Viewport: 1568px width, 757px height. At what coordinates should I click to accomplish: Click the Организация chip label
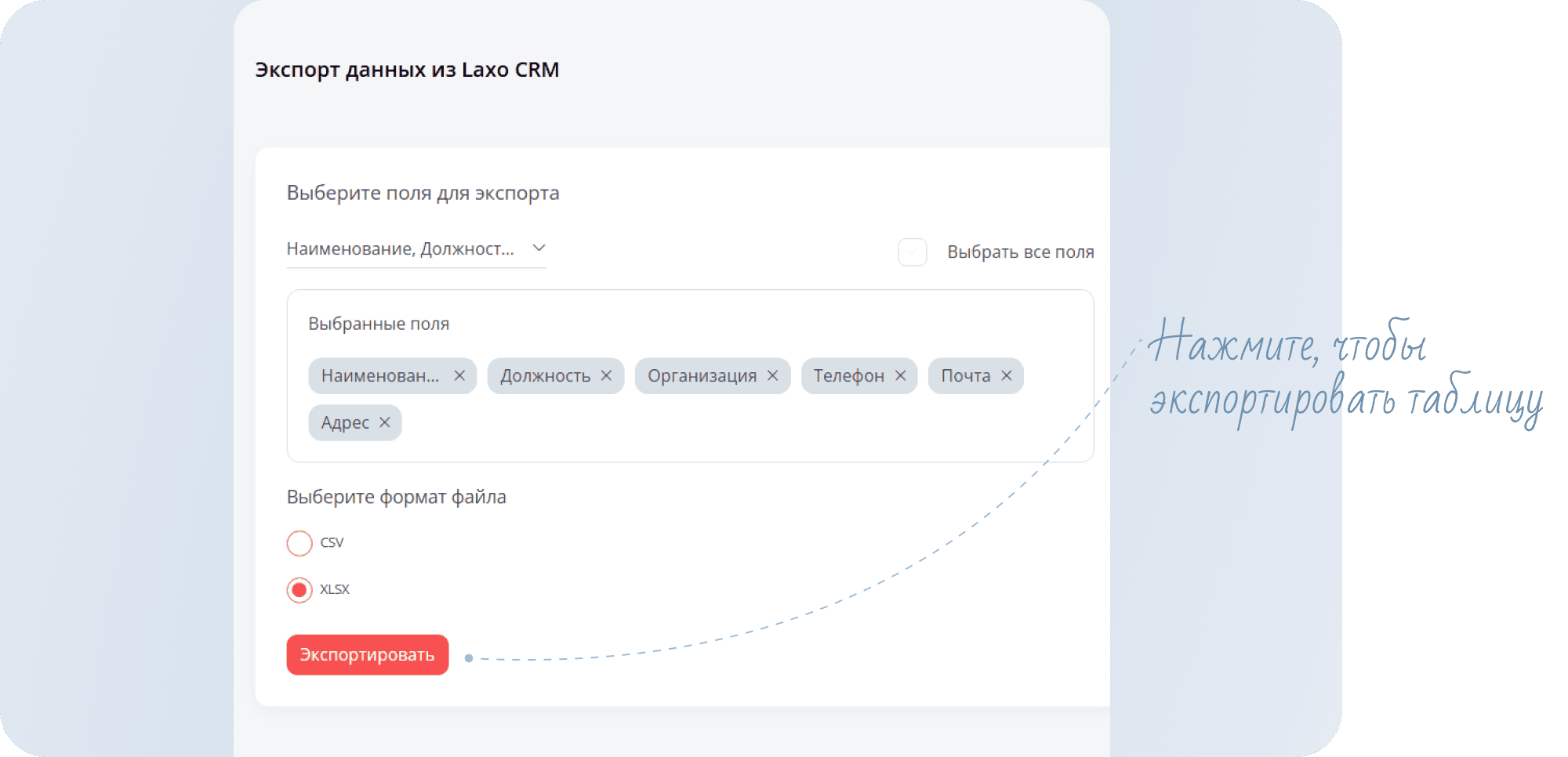[x=702, y=376]
